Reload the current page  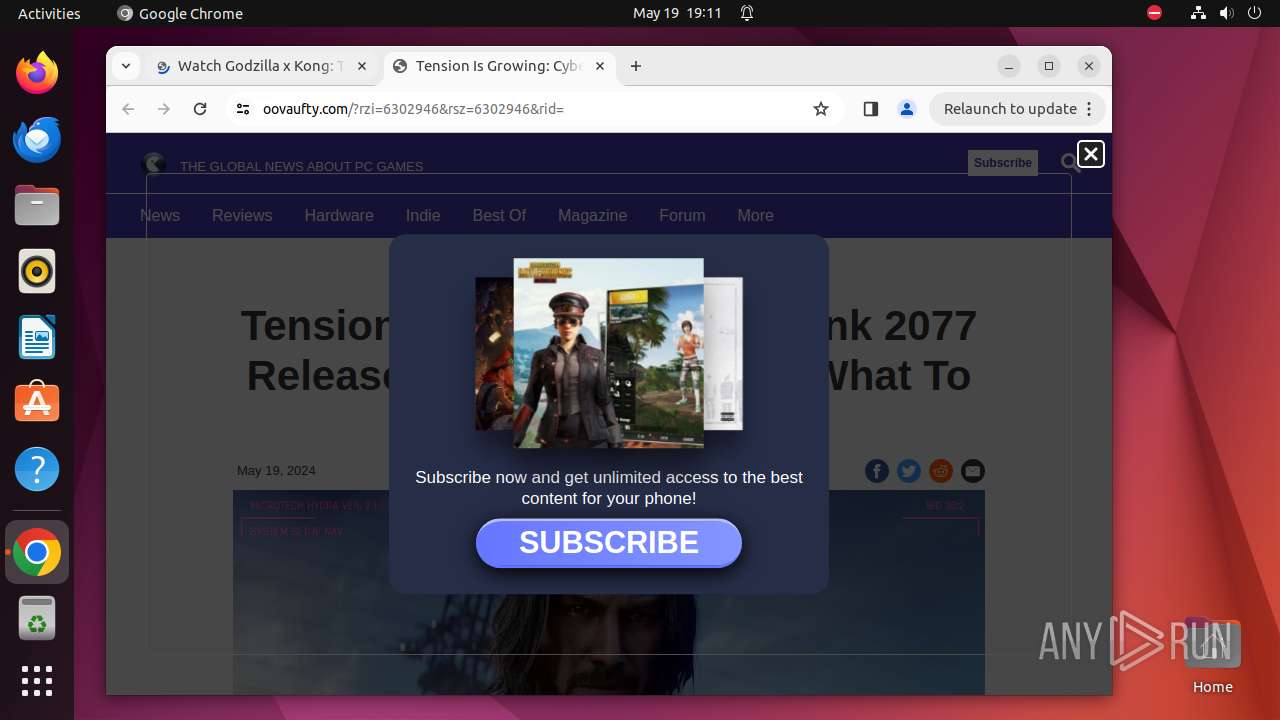click(x=200, y=109)
